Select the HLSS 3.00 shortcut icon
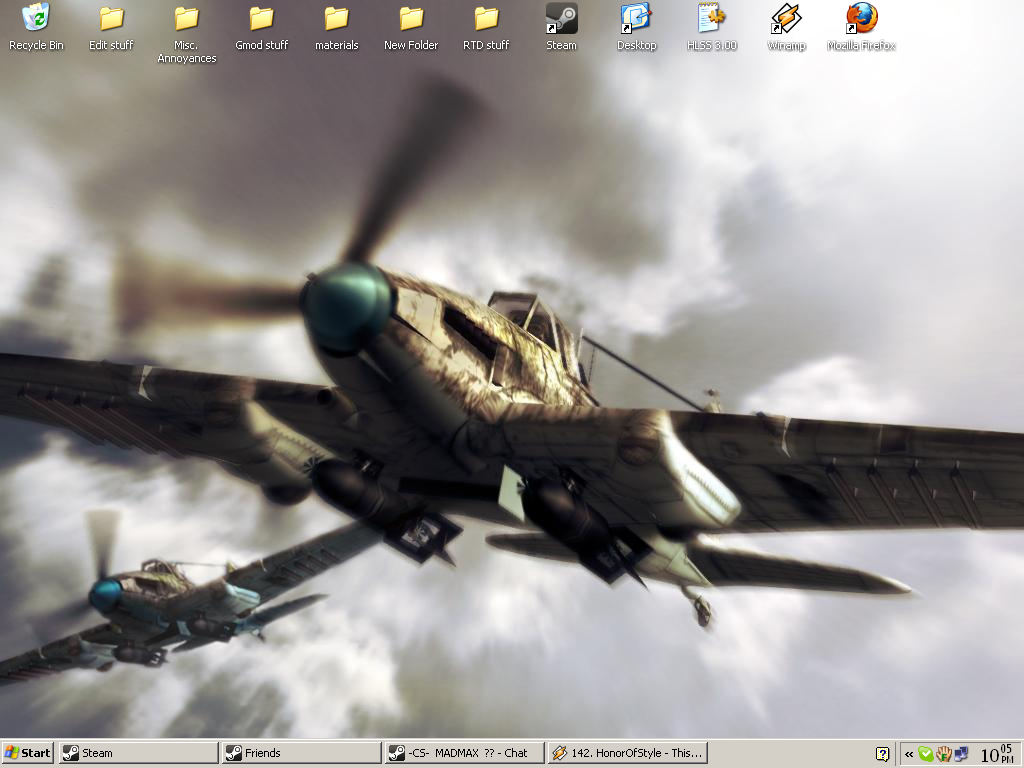This screenshot has height=768, width=1024. (x=711, y=19)
